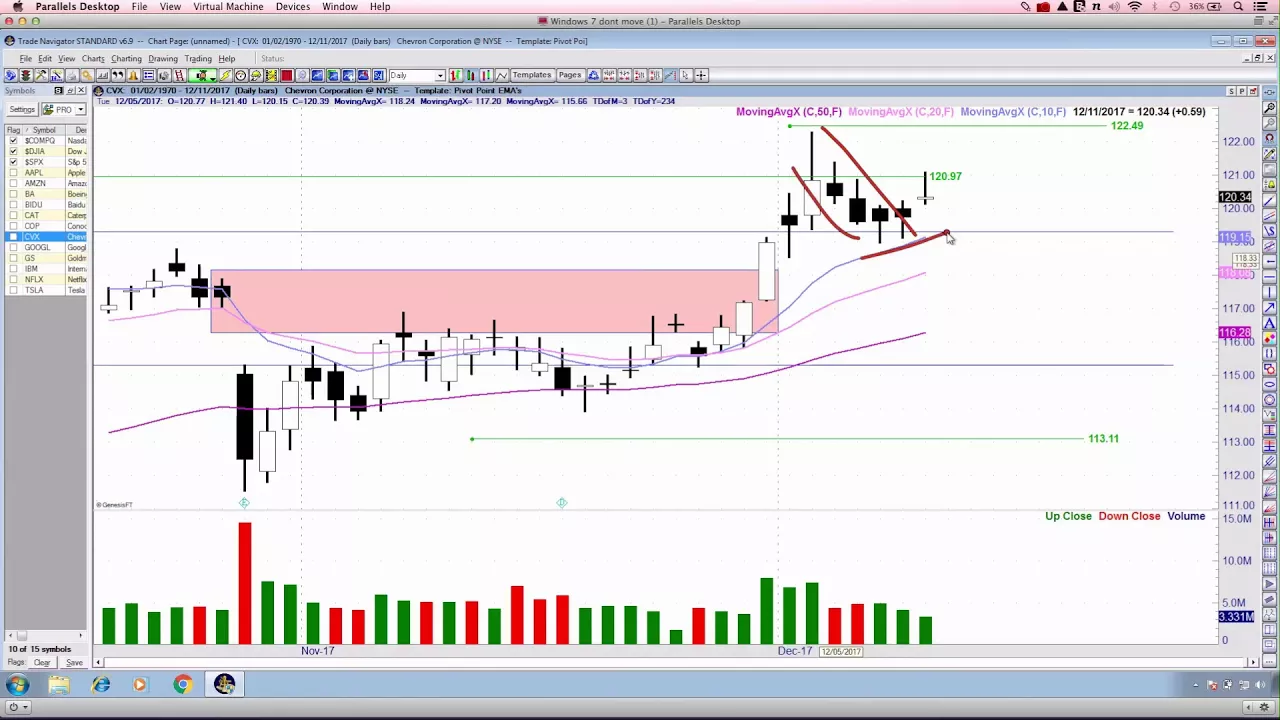
Task: Click the chart's right scroll arrow
Action: pyautogui.click(x=1254, y=662)
